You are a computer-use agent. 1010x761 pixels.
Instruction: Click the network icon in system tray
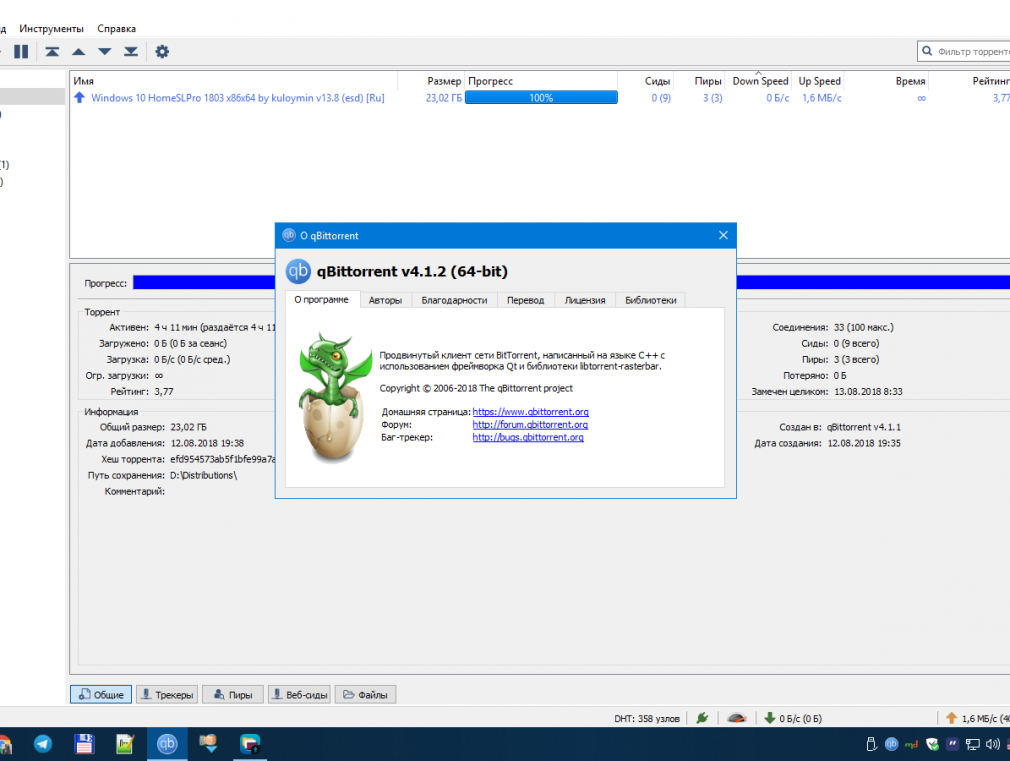973,744
